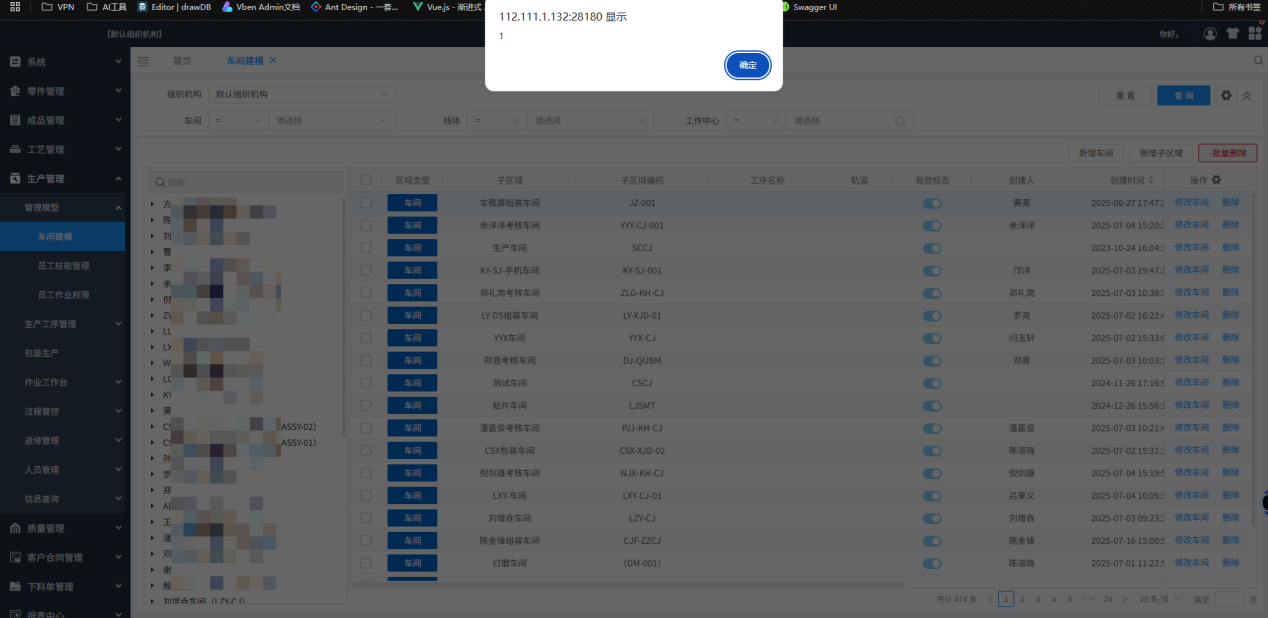
Task: Open column settings gear in the 操作 header
Action: (1215, 179)
